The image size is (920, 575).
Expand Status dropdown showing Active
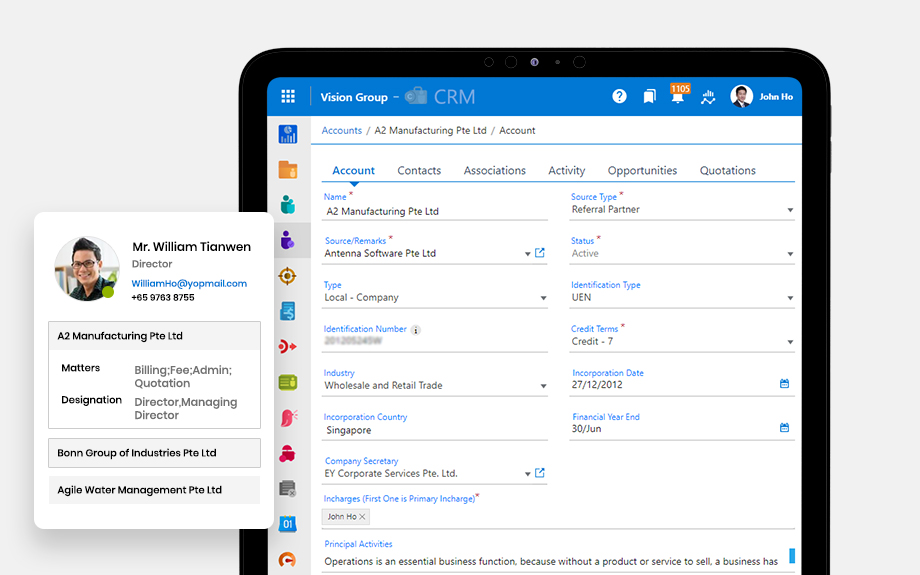(790, 254)
